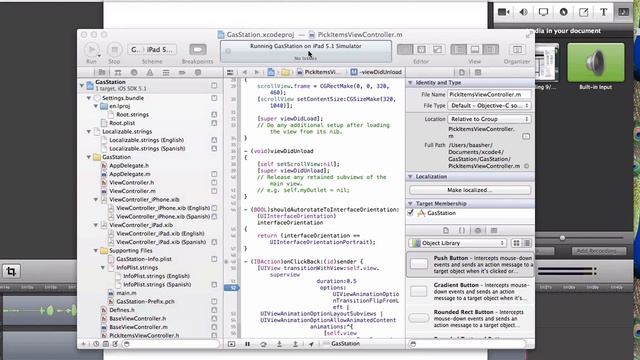
Task: Open the related files jump bar menu
Action: point(230,72)
